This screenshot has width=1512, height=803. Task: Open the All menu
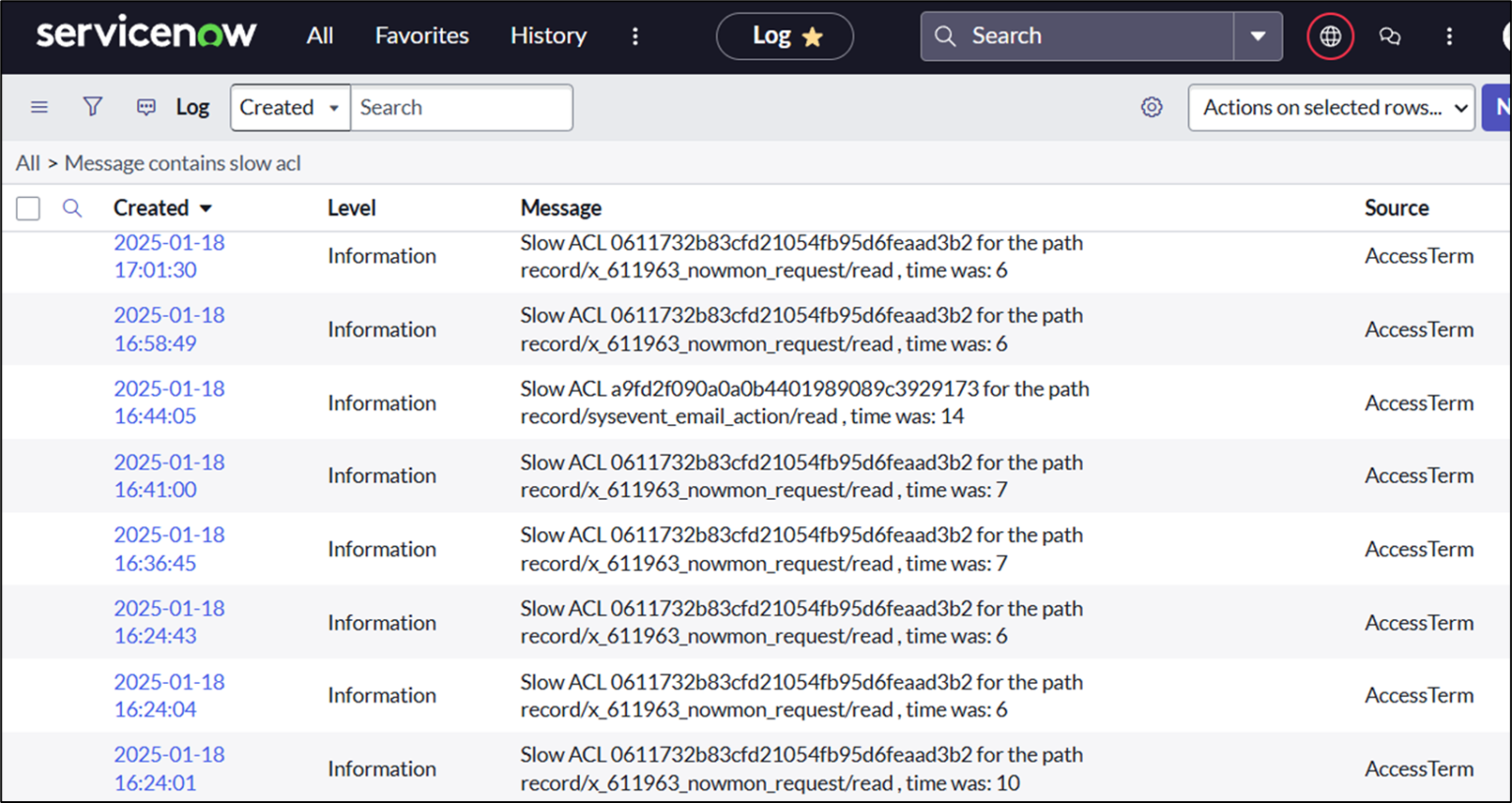320,36
